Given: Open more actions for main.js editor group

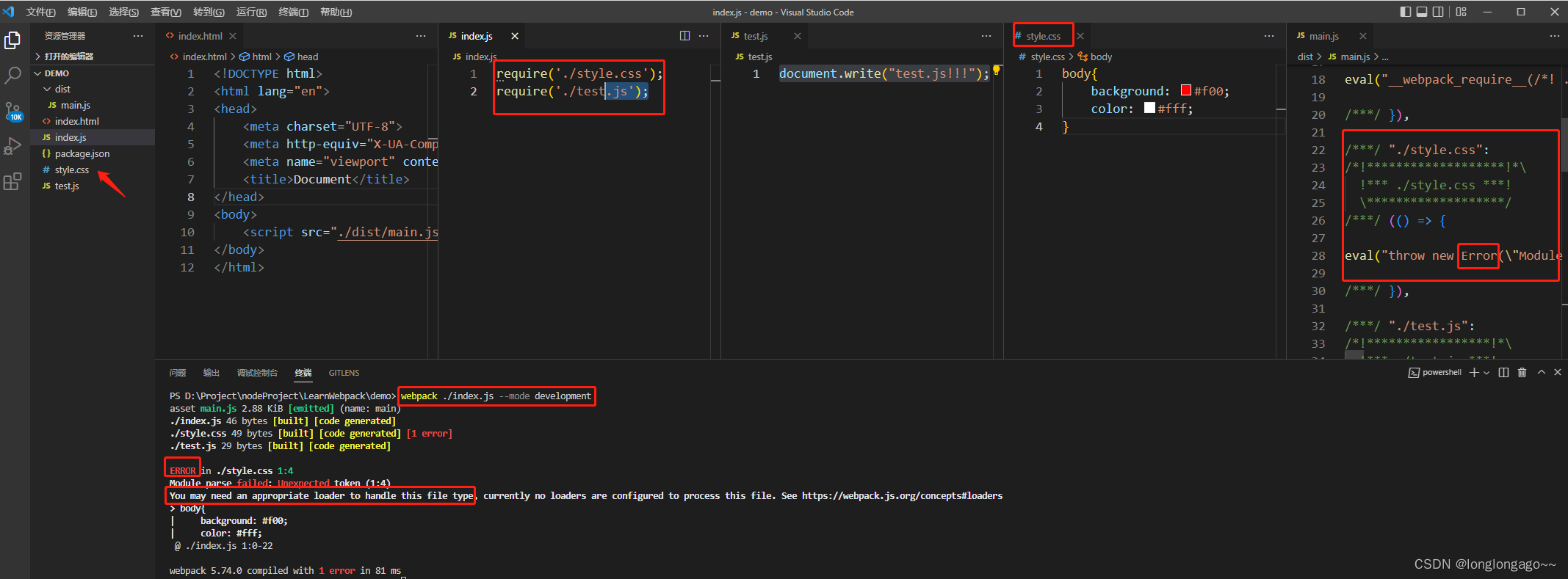Looking at the screenshot, I should tap(1555, 36).
